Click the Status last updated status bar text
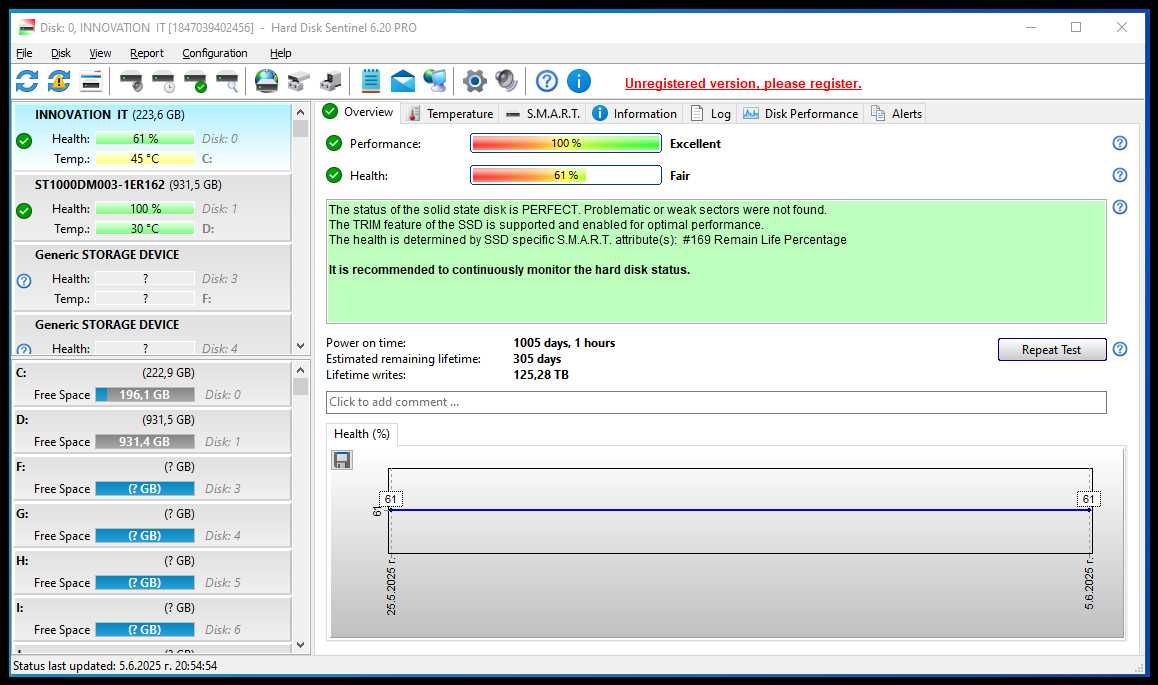Screen dimensions: 1158x685 pyautogui.click(x=115, y=666)
